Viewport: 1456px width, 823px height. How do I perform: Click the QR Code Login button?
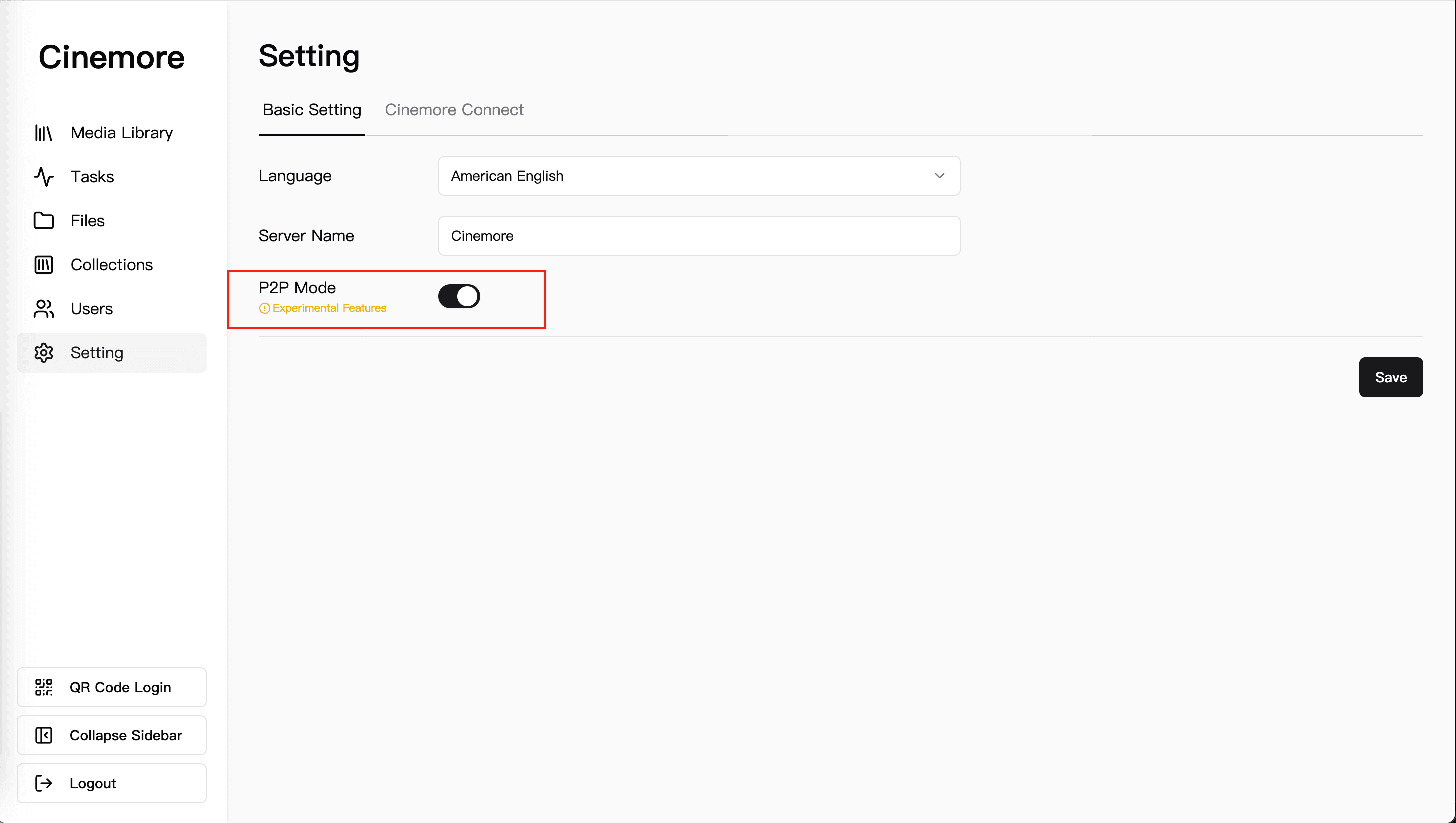[x=112, y=687]
